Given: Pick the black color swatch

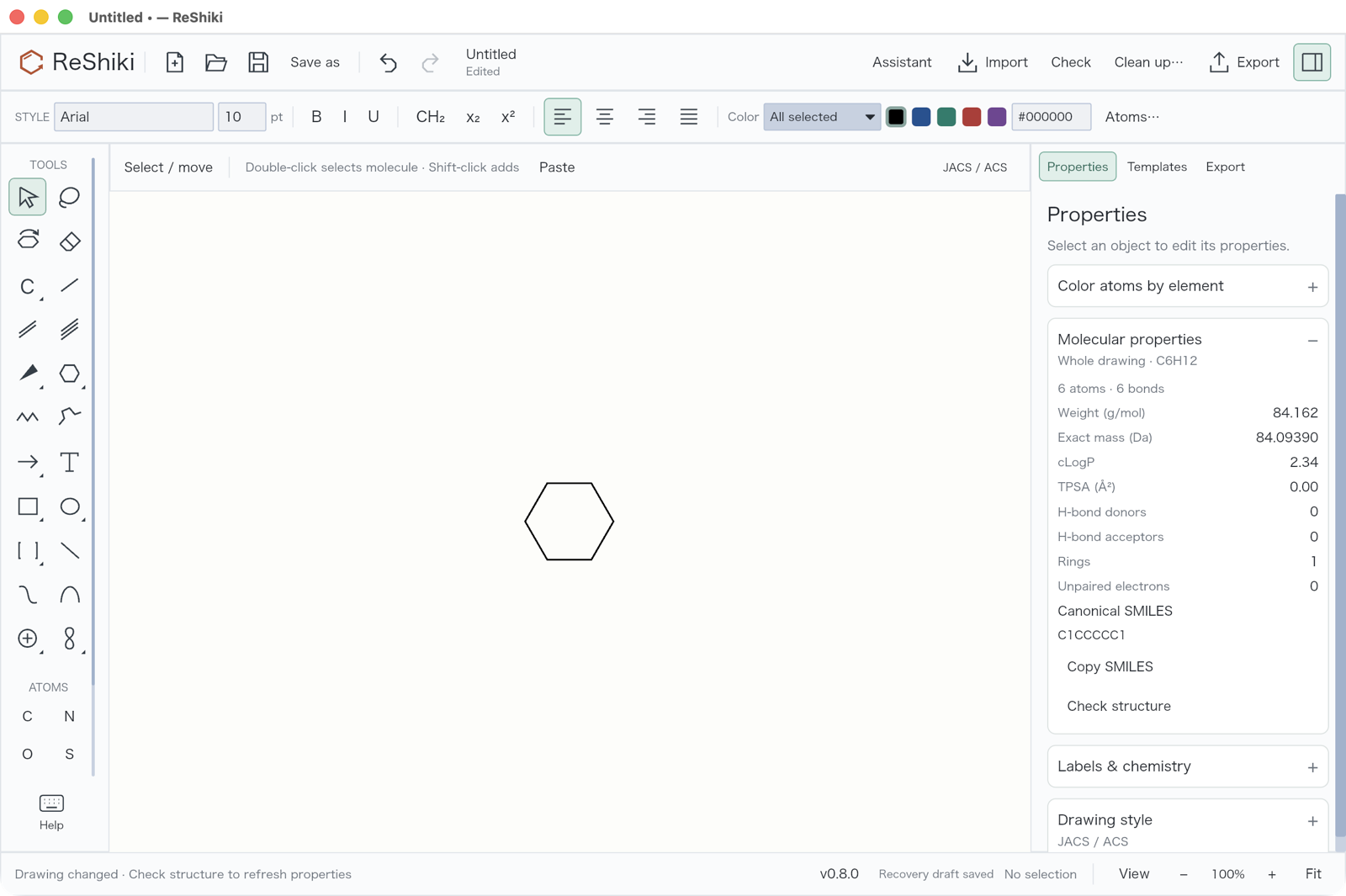Looking at the screenshot, I should click(x=896, y=117).
